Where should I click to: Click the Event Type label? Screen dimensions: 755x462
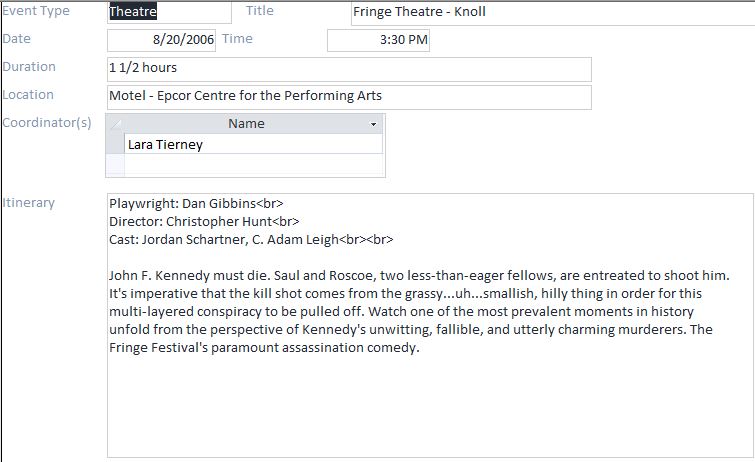click(x=37, y=11)
